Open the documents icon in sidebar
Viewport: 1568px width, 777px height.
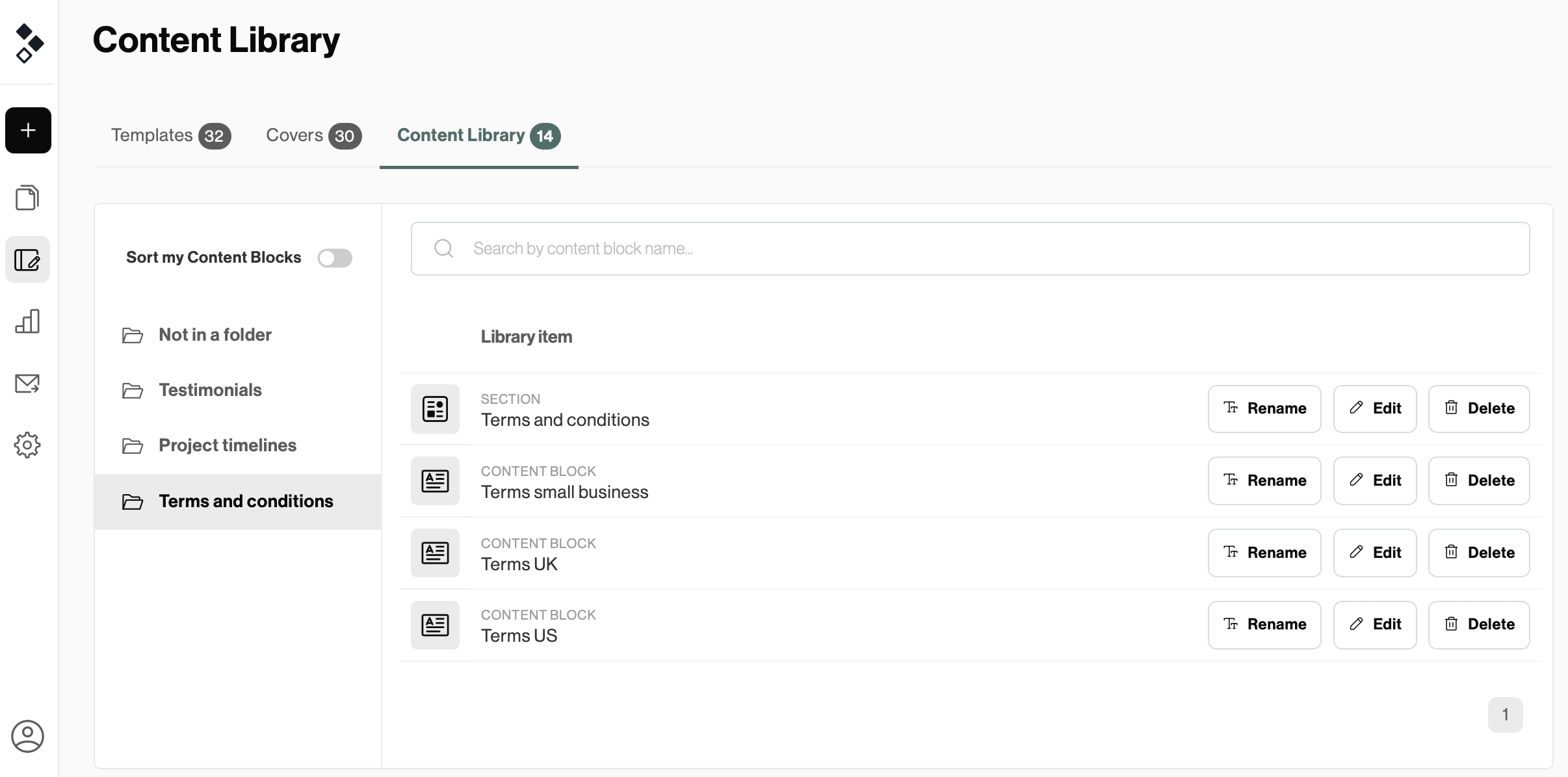pos(27,198)
